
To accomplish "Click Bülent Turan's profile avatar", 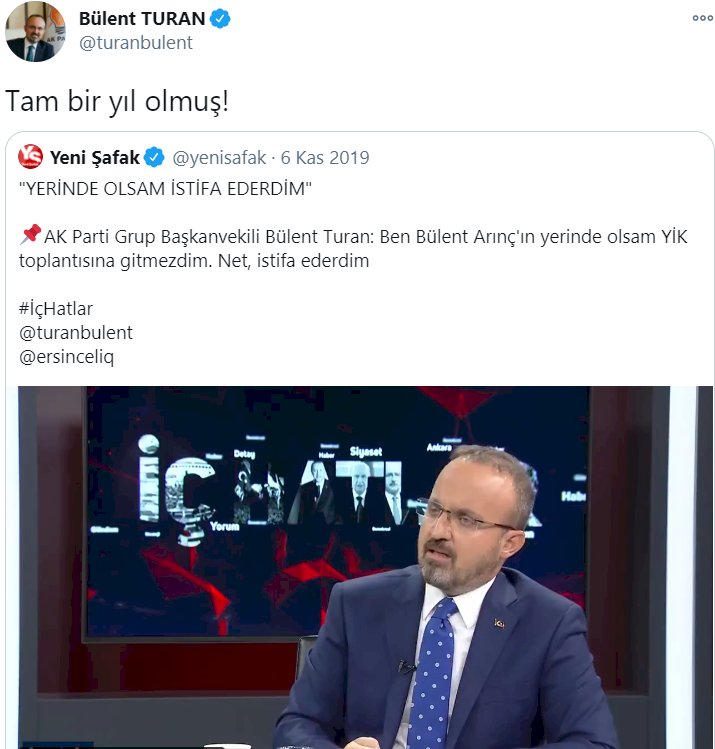I will 35,32.
